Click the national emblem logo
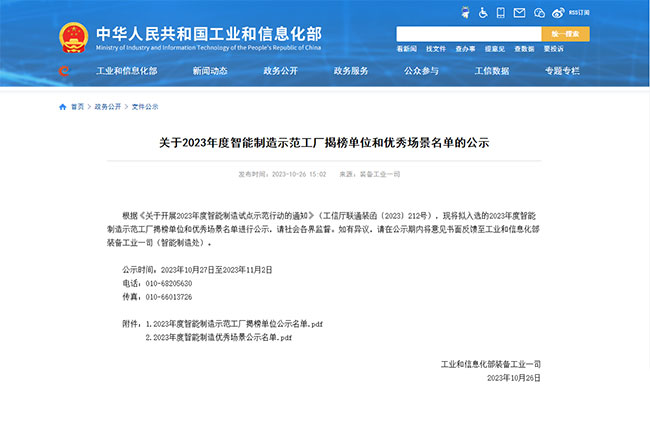Image resolution: width=650 pixels, height=423 pixels. tap(73, 38)
